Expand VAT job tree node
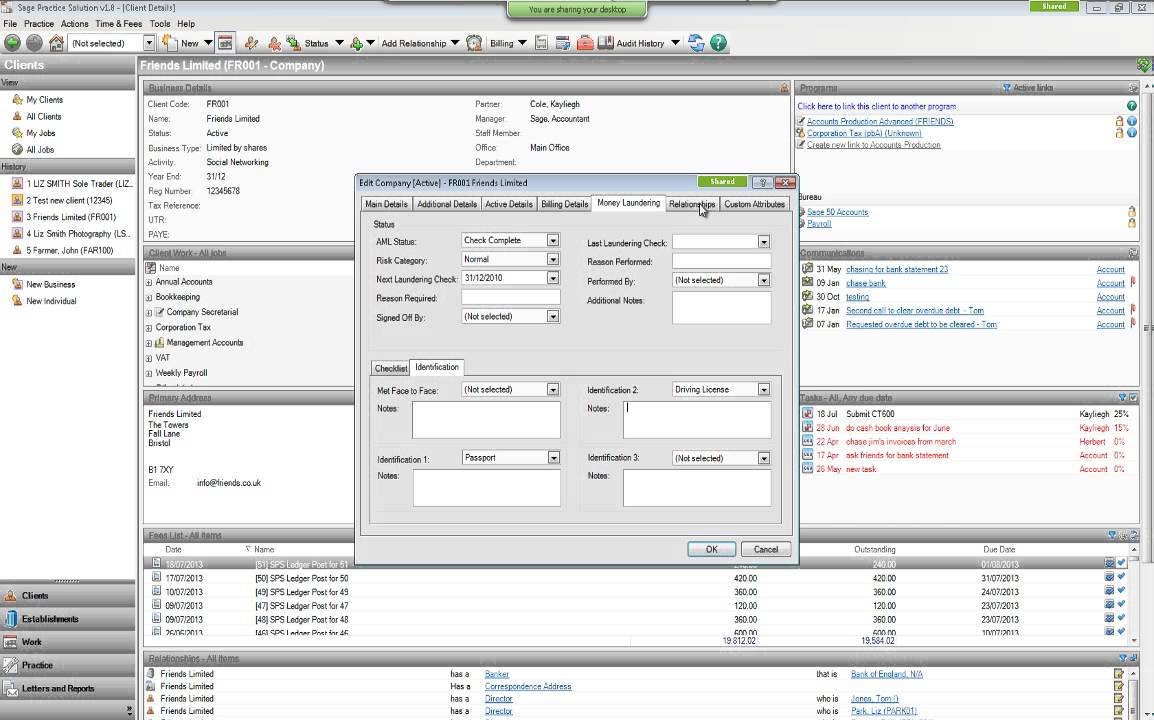 click(149, 358)
